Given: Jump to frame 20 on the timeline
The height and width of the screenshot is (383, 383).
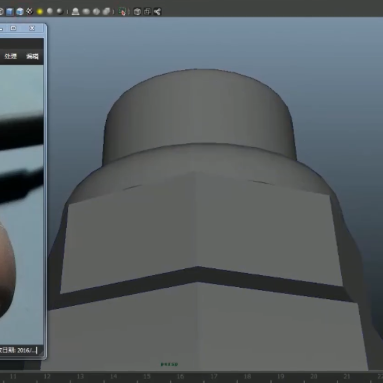Looking at the screenshot, I should [x=314, y=376].
